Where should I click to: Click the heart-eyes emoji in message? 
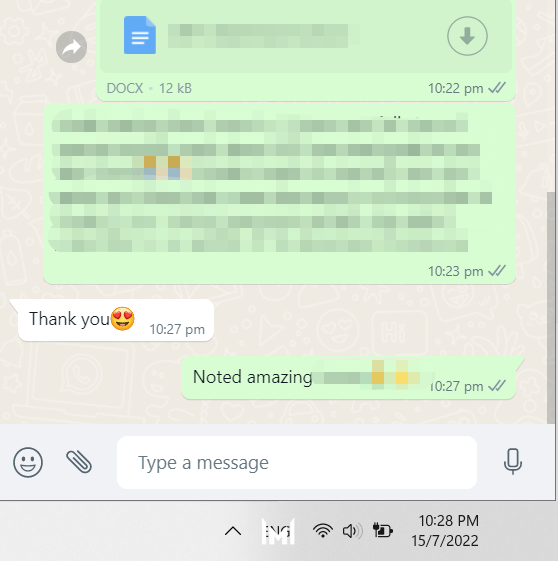123,318
